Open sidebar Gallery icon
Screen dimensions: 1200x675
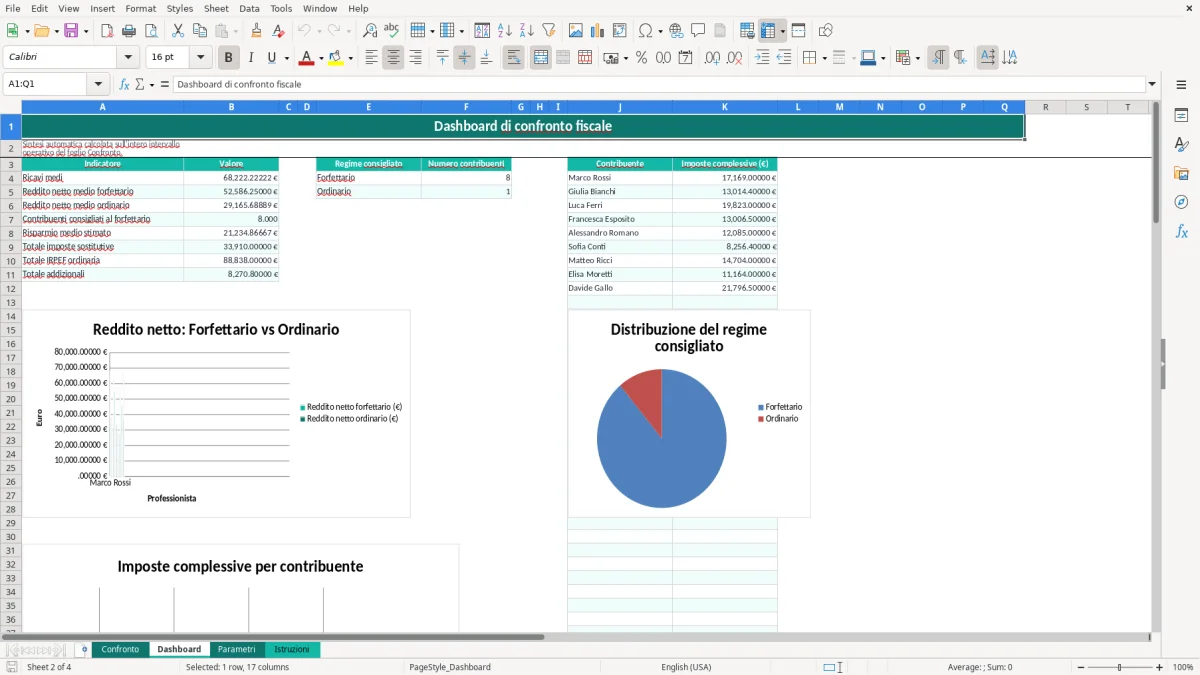1181,173
